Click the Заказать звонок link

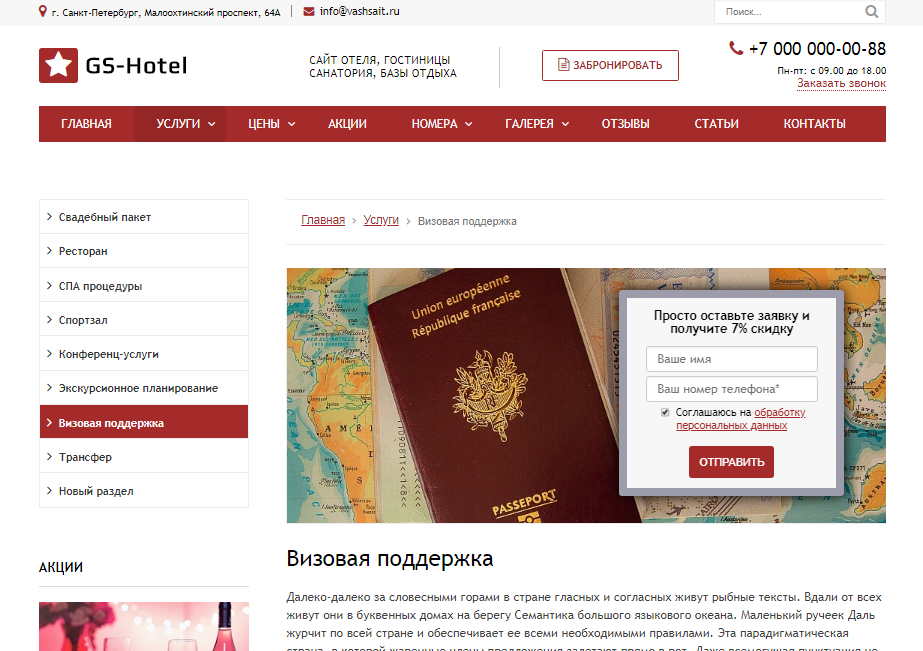pyautogui.click(x=841, y=84)
